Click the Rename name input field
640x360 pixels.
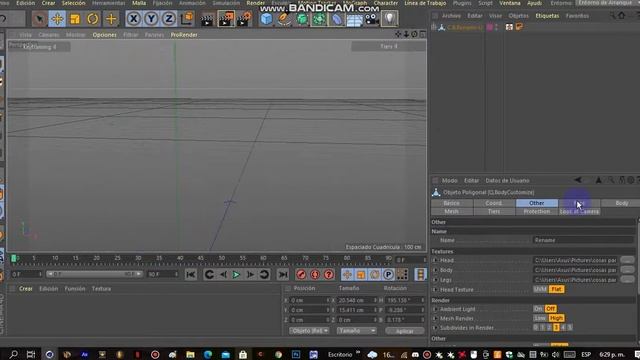[x=583, y=240]
